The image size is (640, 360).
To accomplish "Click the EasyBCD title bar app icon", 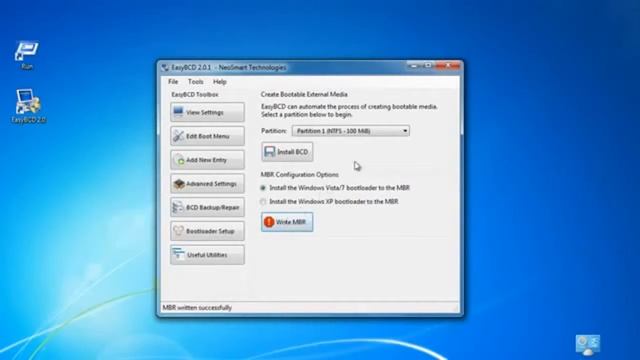I will (x=165, y=67).
